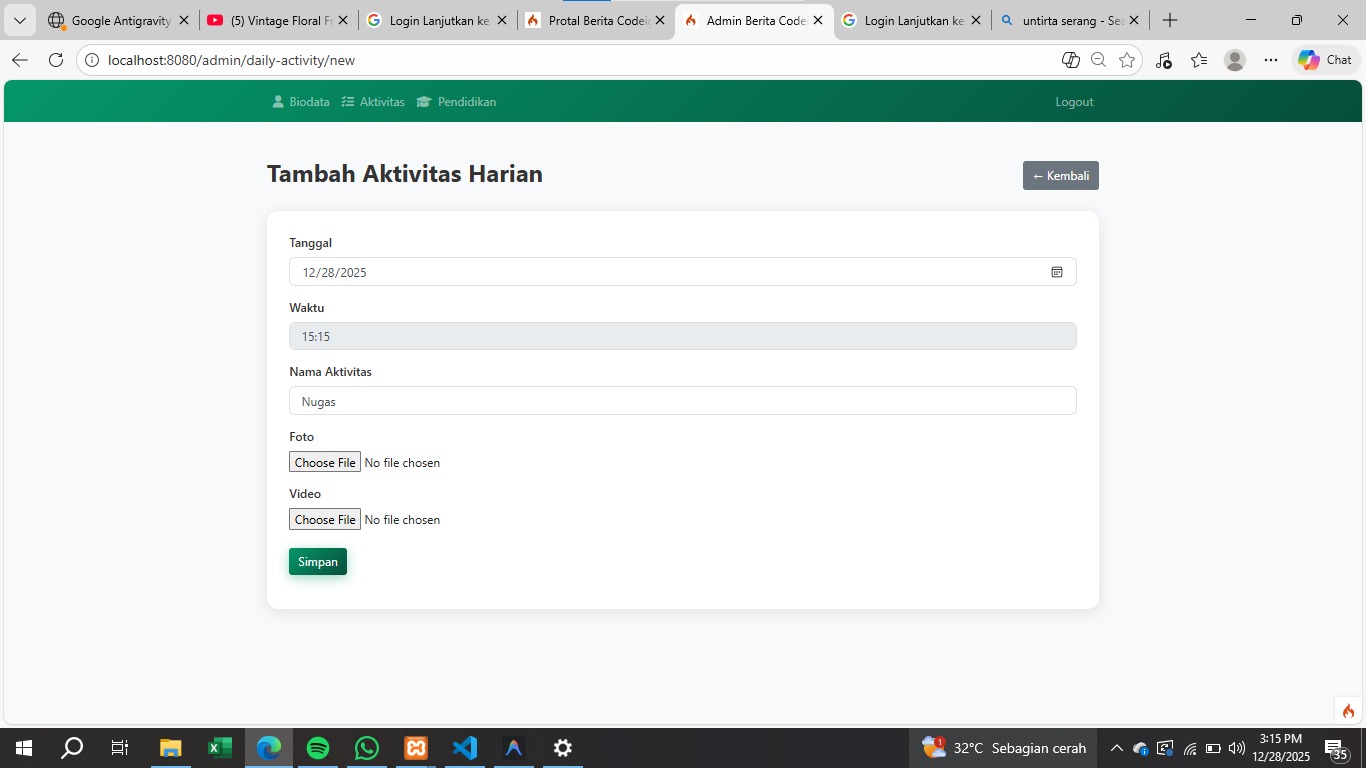
Task: Open Spotify from the taskbar
Action: coord(318,748)
